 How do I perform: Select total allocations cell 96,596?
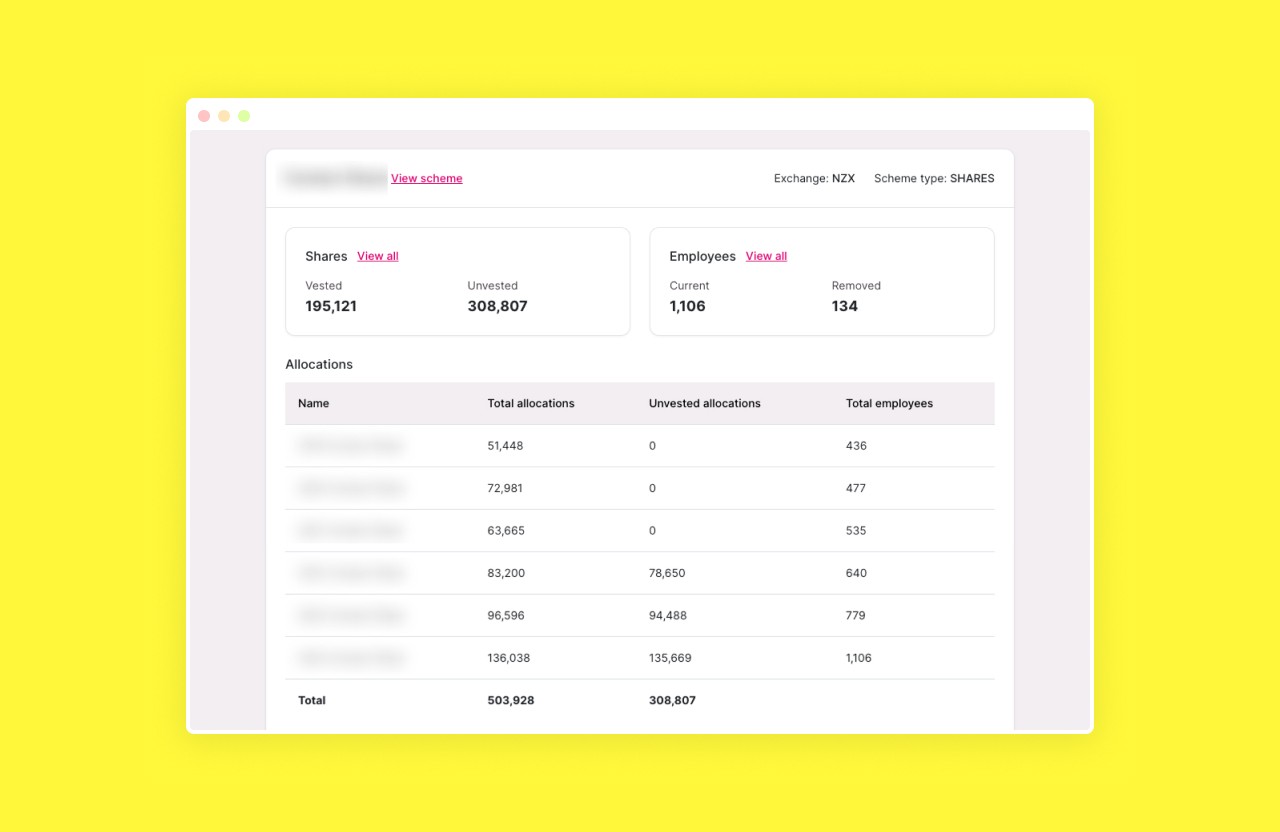tap(506, 616)
